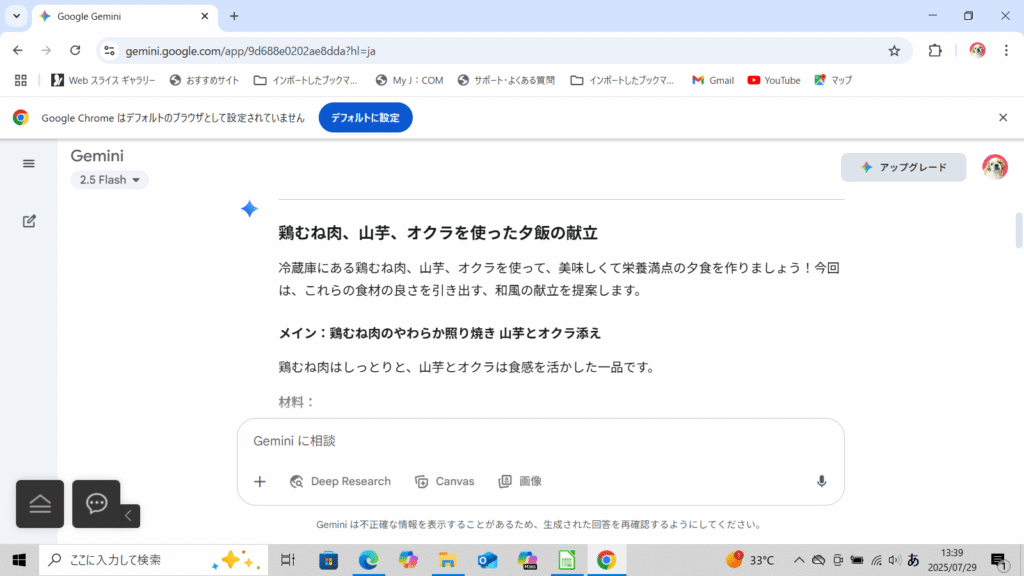Focus the Gemini に相談 prompt field
Image resolution: width=1024 pixels, height=576 pixels.
[540, 441]
